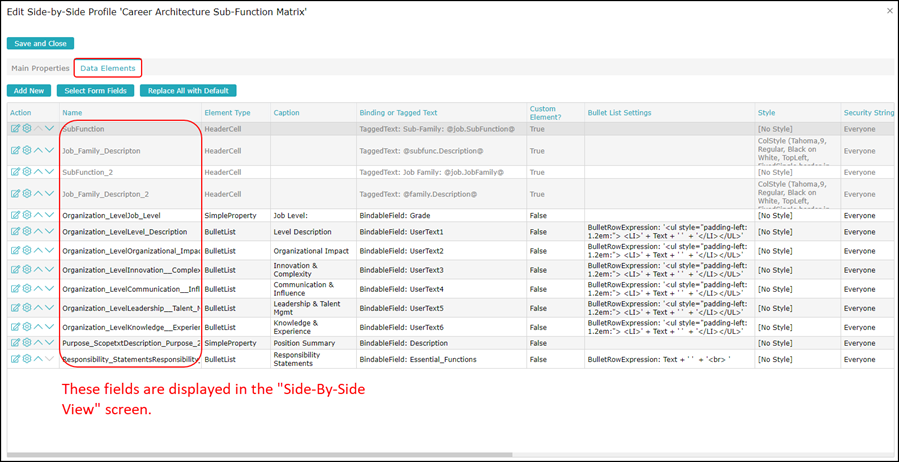Viewport: 899px width, 462px height.
Task: Click the Add New button
Action: (x=29, y=91)
